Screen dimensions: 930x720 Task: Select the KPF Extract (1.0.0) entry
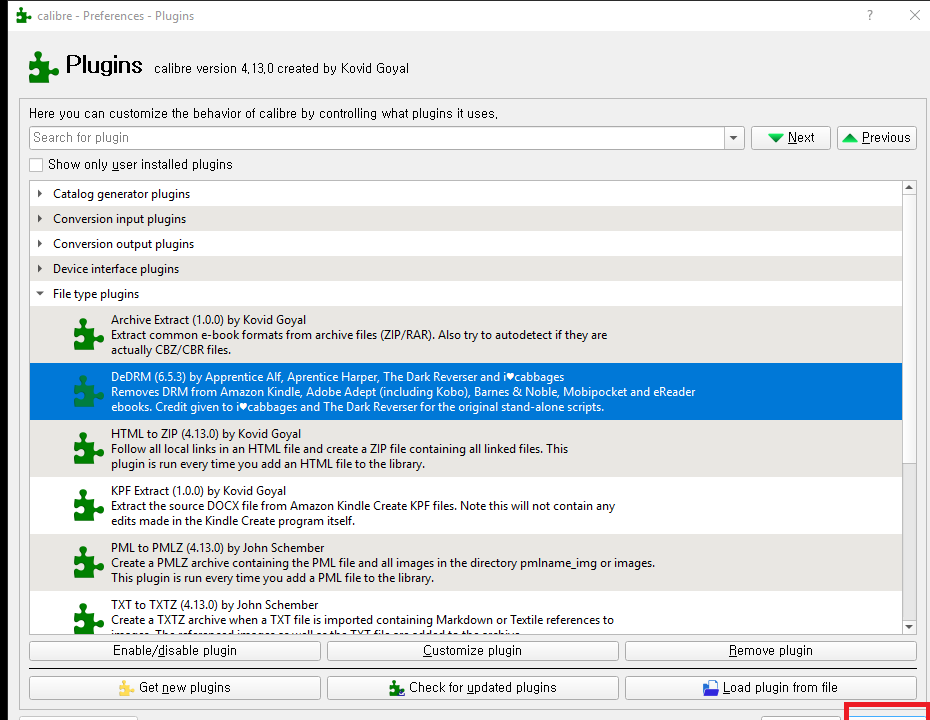click(x=466, y=505)
